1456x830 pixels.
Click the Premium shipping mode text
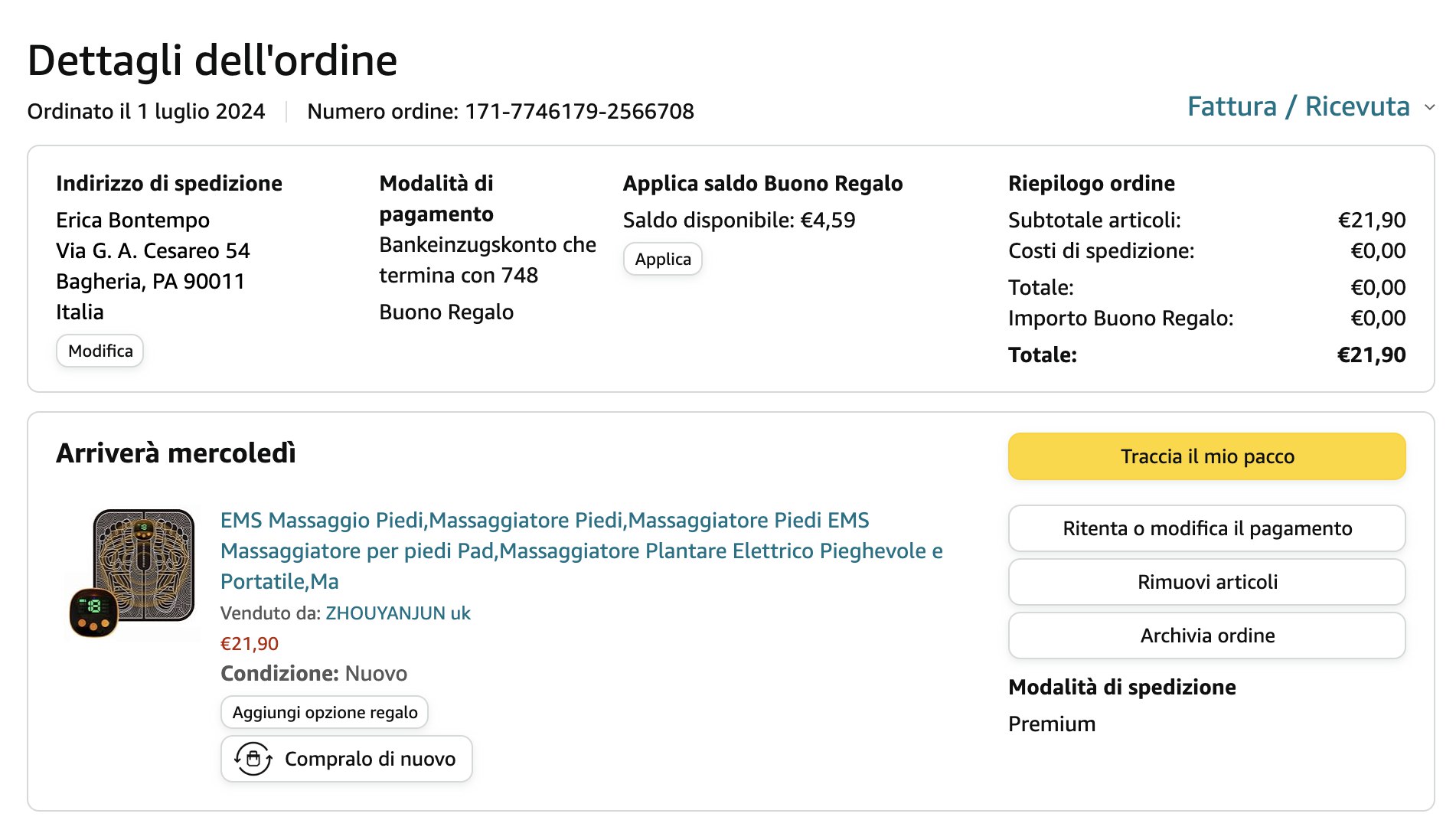coord(1051,724)
